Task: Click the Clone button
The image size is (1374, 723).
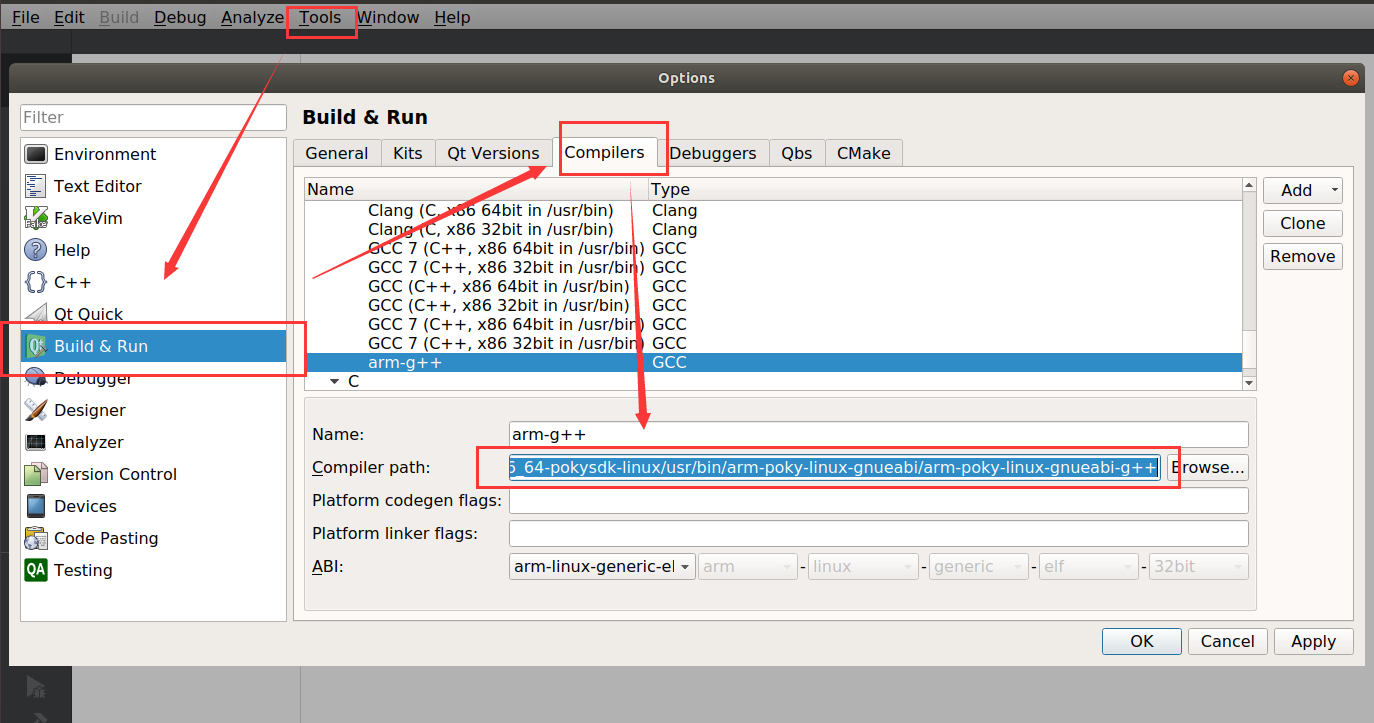Action: coord(1303,223)
